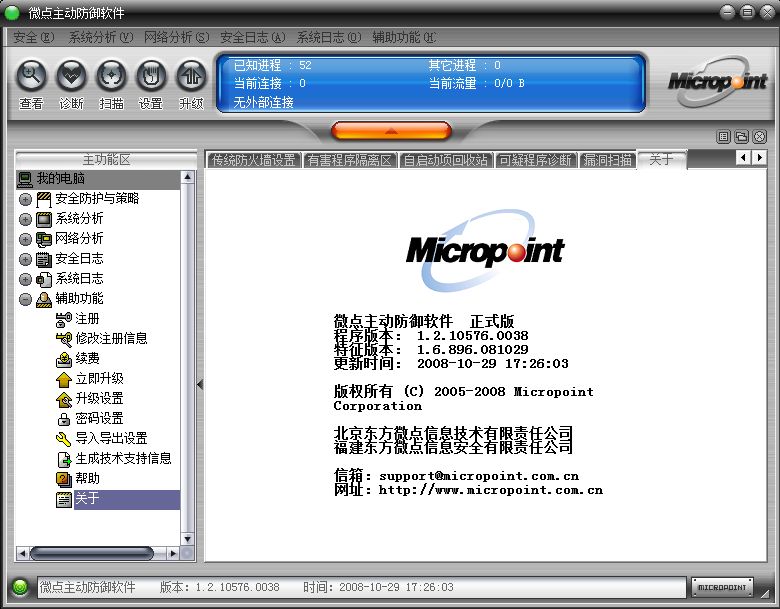Click the 系统分析 tree icon
The image size is (780, 609).
44,219
